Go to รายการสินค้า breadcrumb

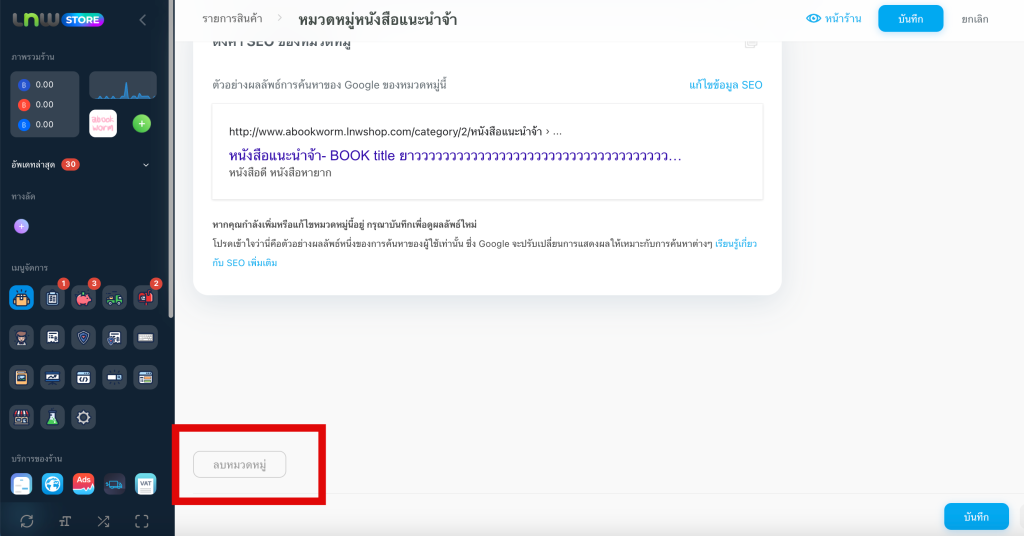[235, 19]
